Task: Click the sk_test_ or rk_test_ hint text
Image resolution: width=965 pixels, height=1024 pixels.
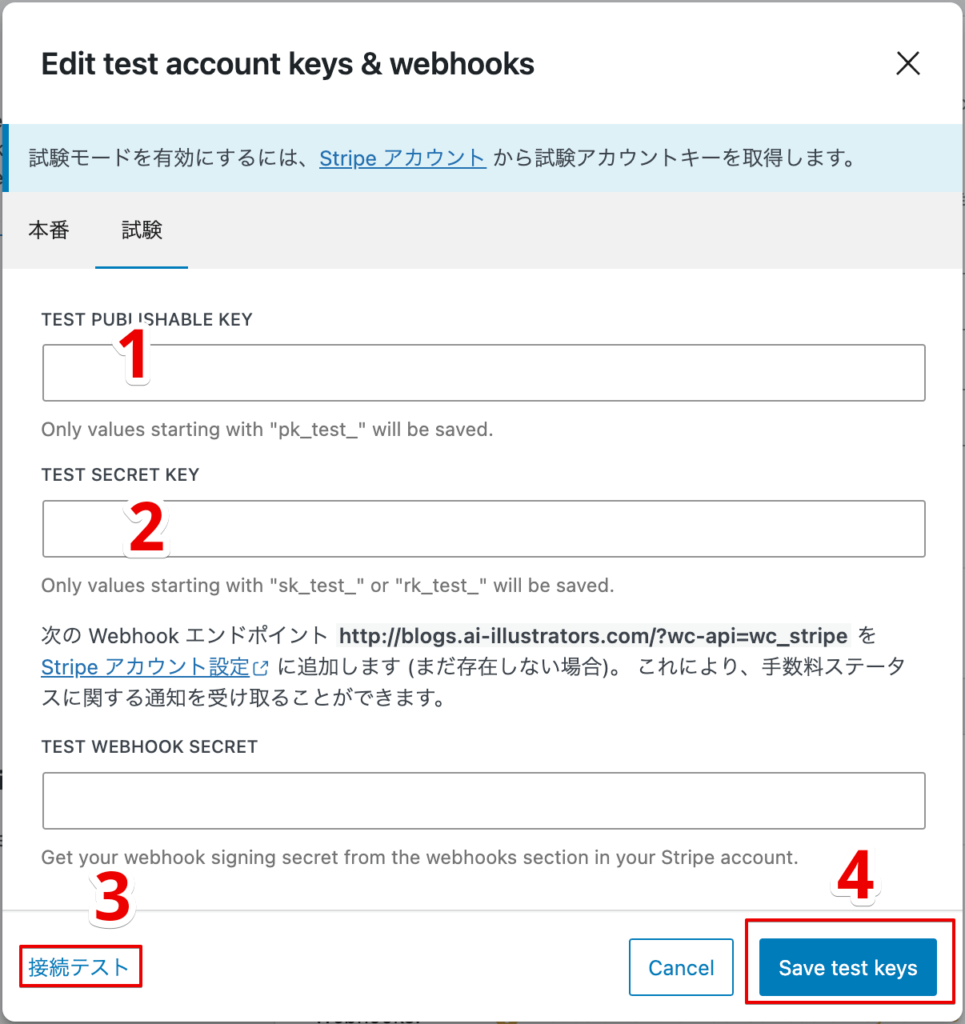Action: click(328, 585)
